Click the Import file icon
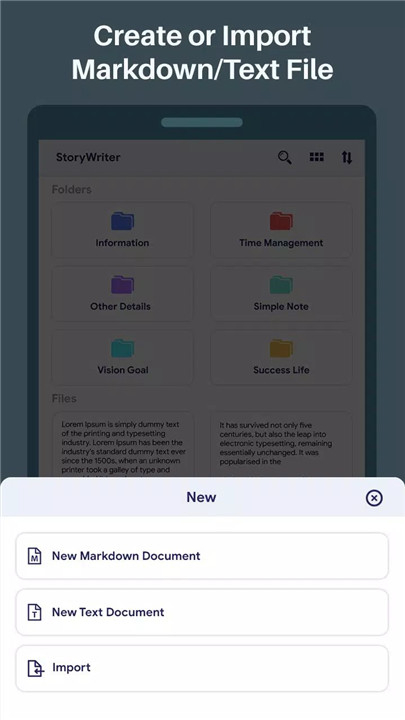Viewport: 405px width, 720px height. coord(35,668)
